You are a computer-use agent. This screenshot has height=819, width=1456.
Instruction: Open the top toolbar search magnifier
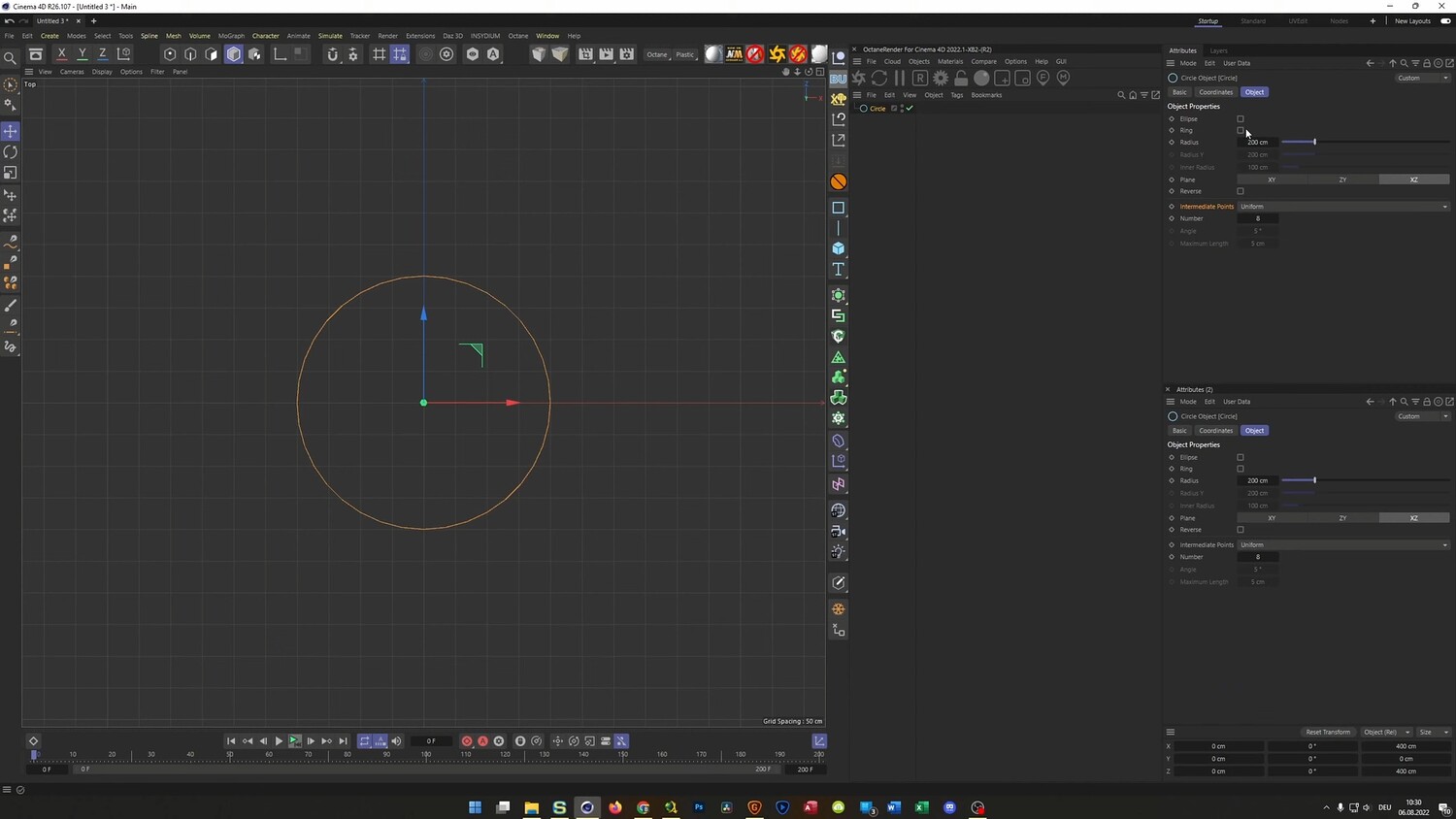click(x=11, y=57)
